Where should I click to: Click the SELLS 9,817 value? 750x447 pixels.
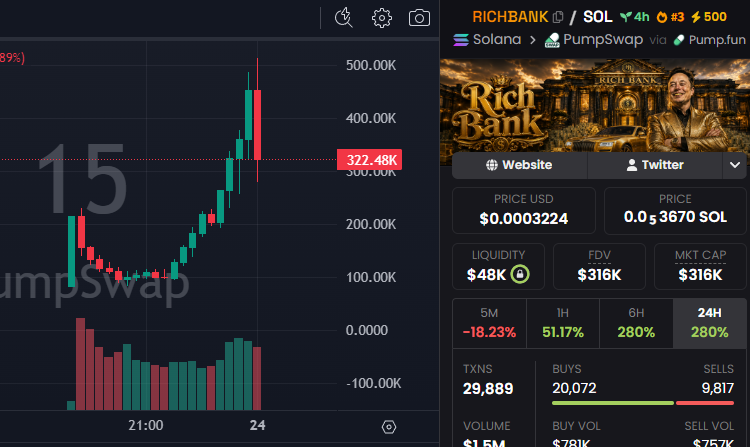point(717,388)
